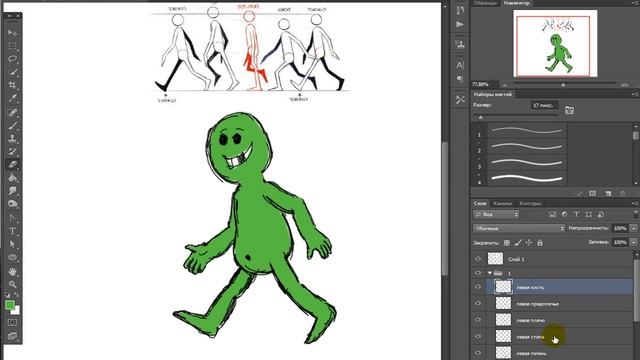Select the Lasso tool

(x=12, y=58)
